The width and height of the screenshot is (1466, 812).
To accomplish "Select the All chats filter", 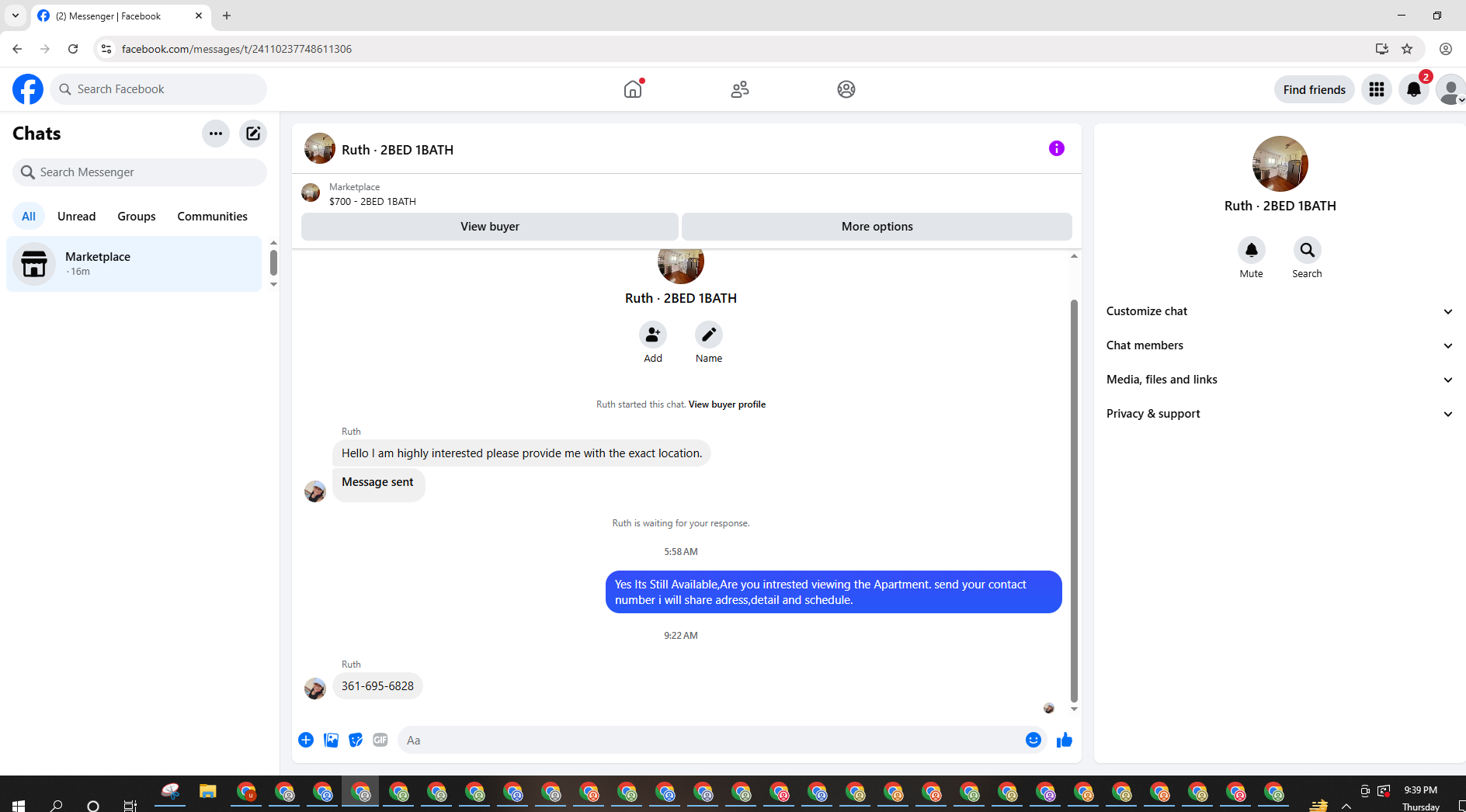I will coord(29,217).
